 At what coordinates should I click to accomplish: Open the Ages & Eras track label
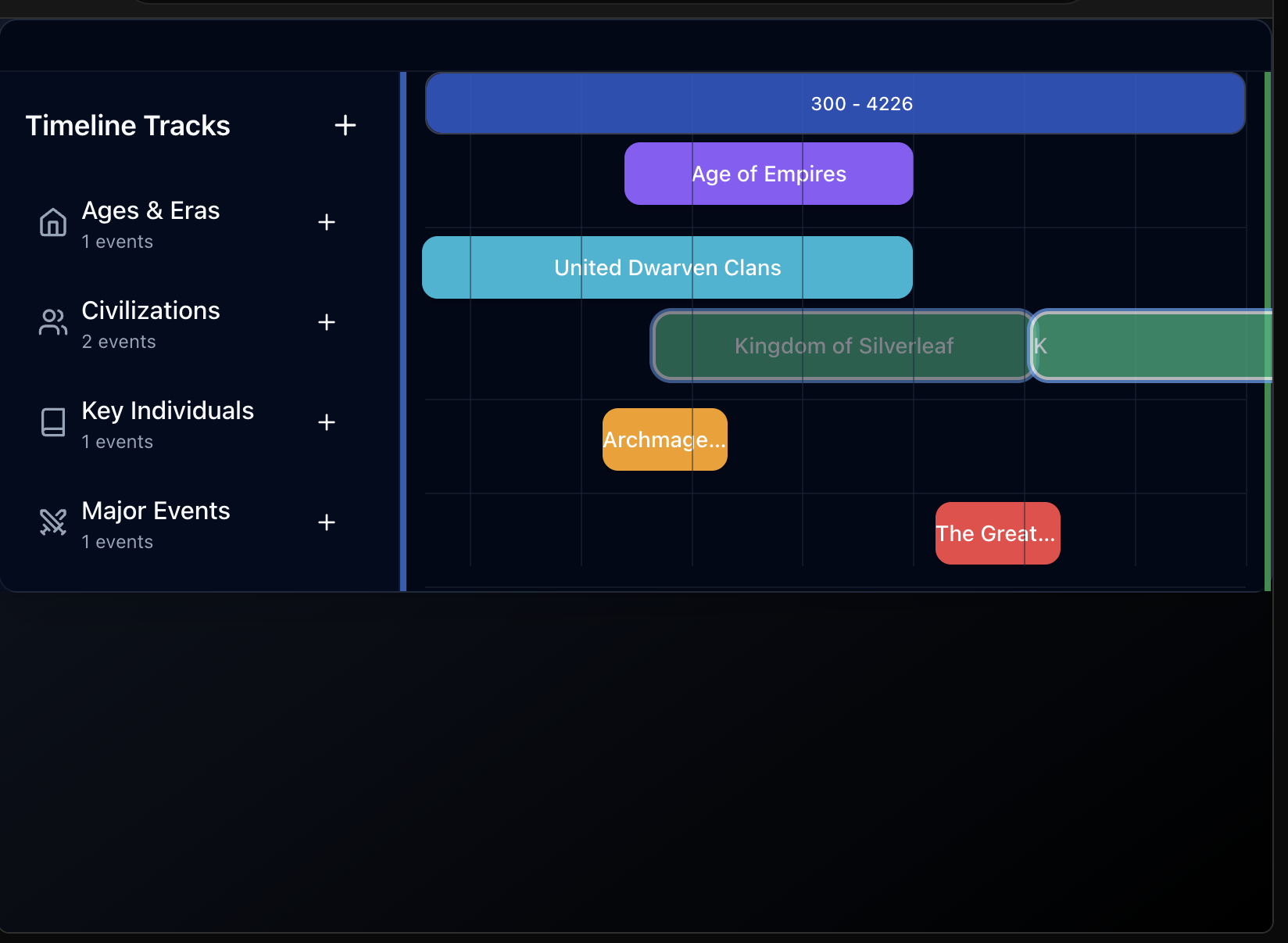[151, 210]
